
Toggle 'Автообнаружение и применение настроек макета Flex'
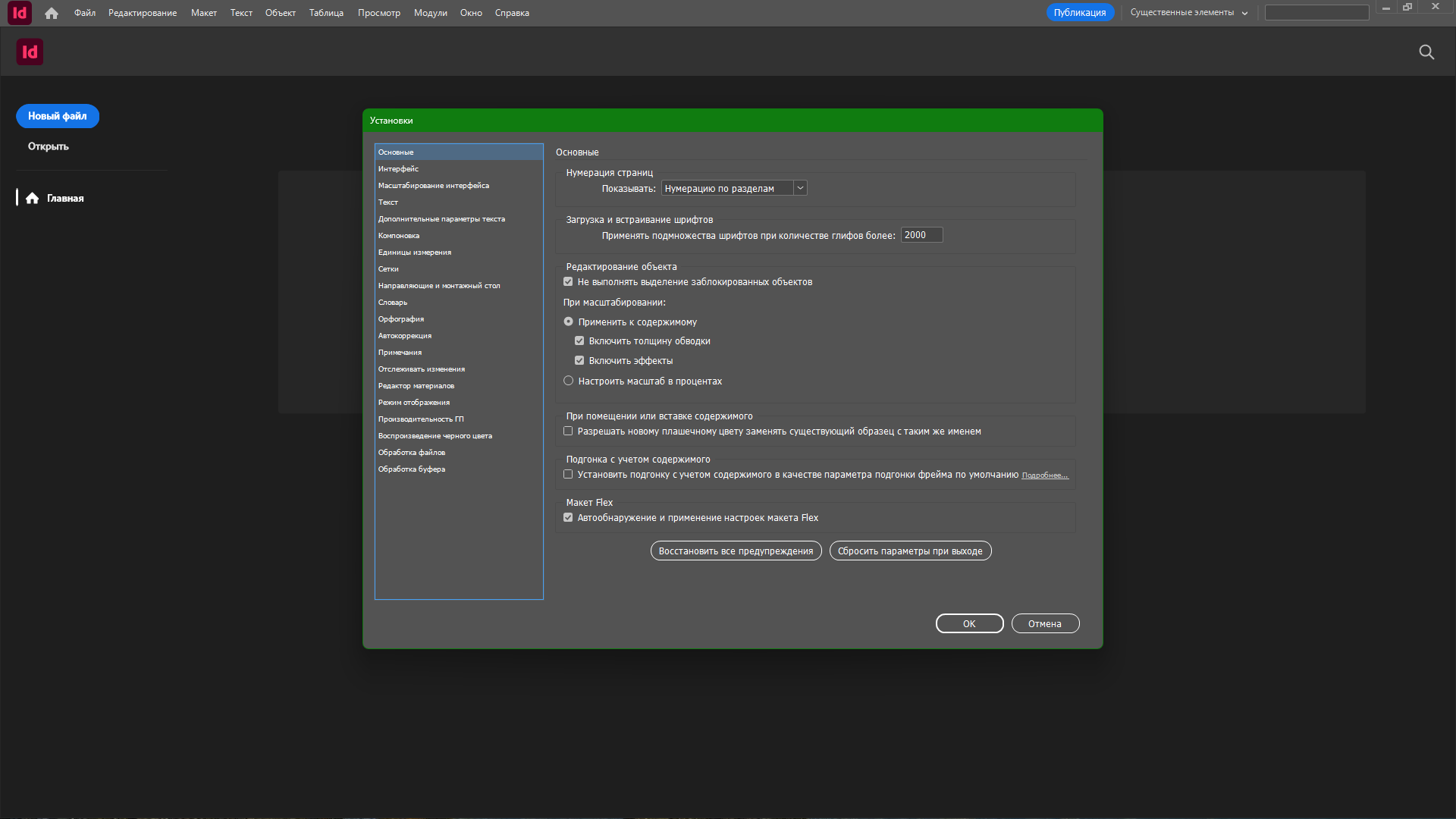(x=568, y=518)
